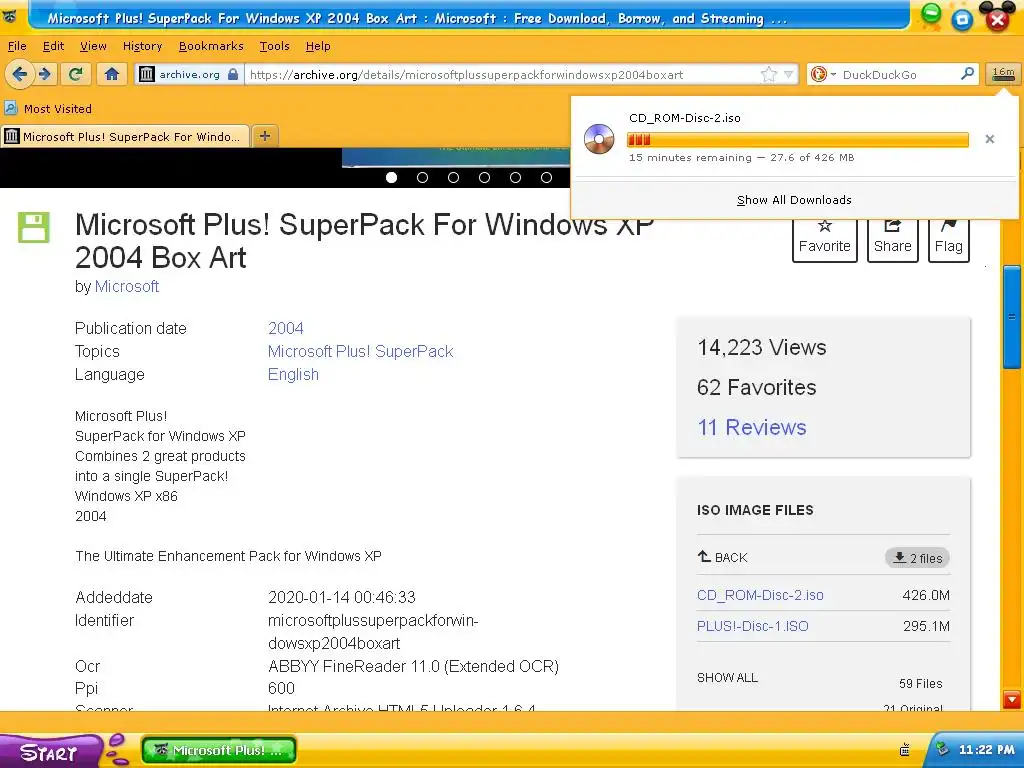Select the first carousel dot
This screenshot has width=1024, height=768.
tap(391, 177)
